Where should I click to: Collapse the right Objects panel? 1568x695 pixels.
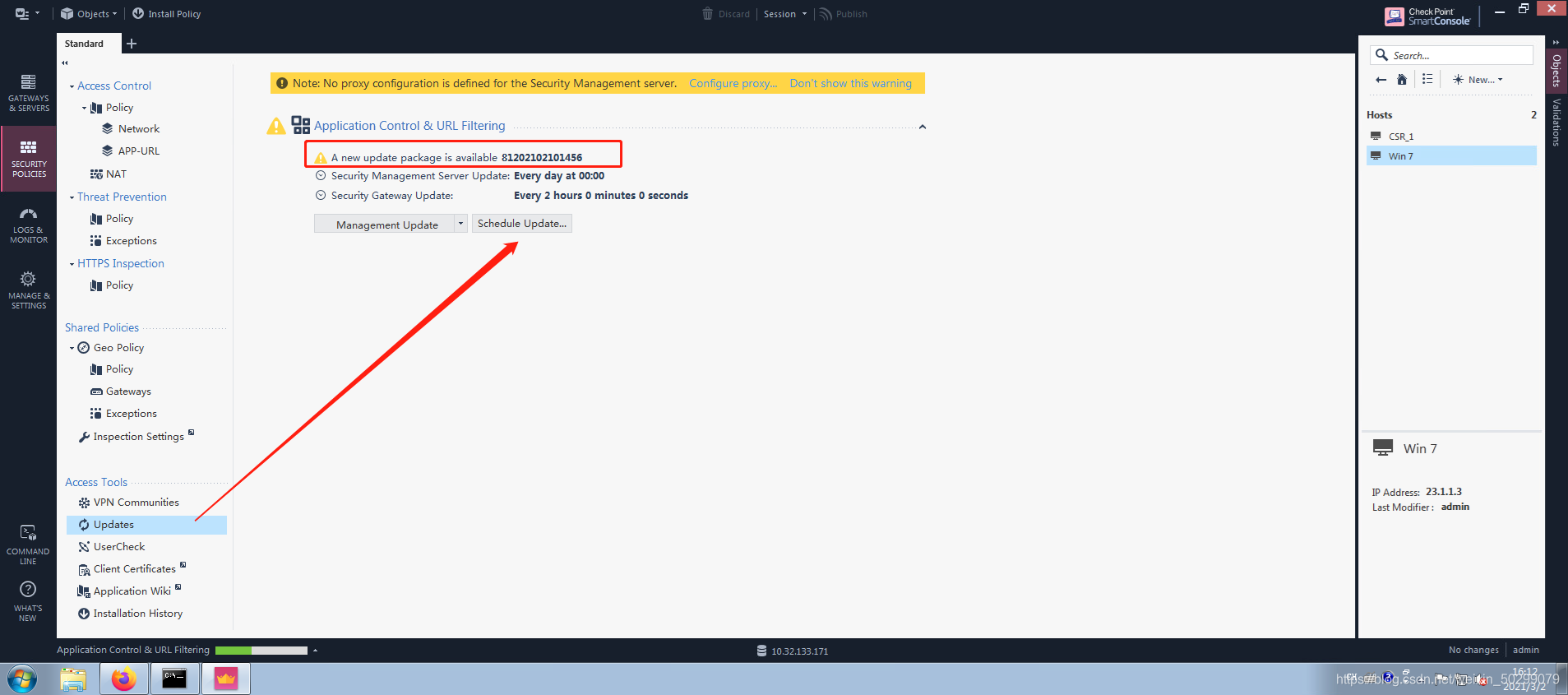pyautogui.click(x=1556, y=43)
